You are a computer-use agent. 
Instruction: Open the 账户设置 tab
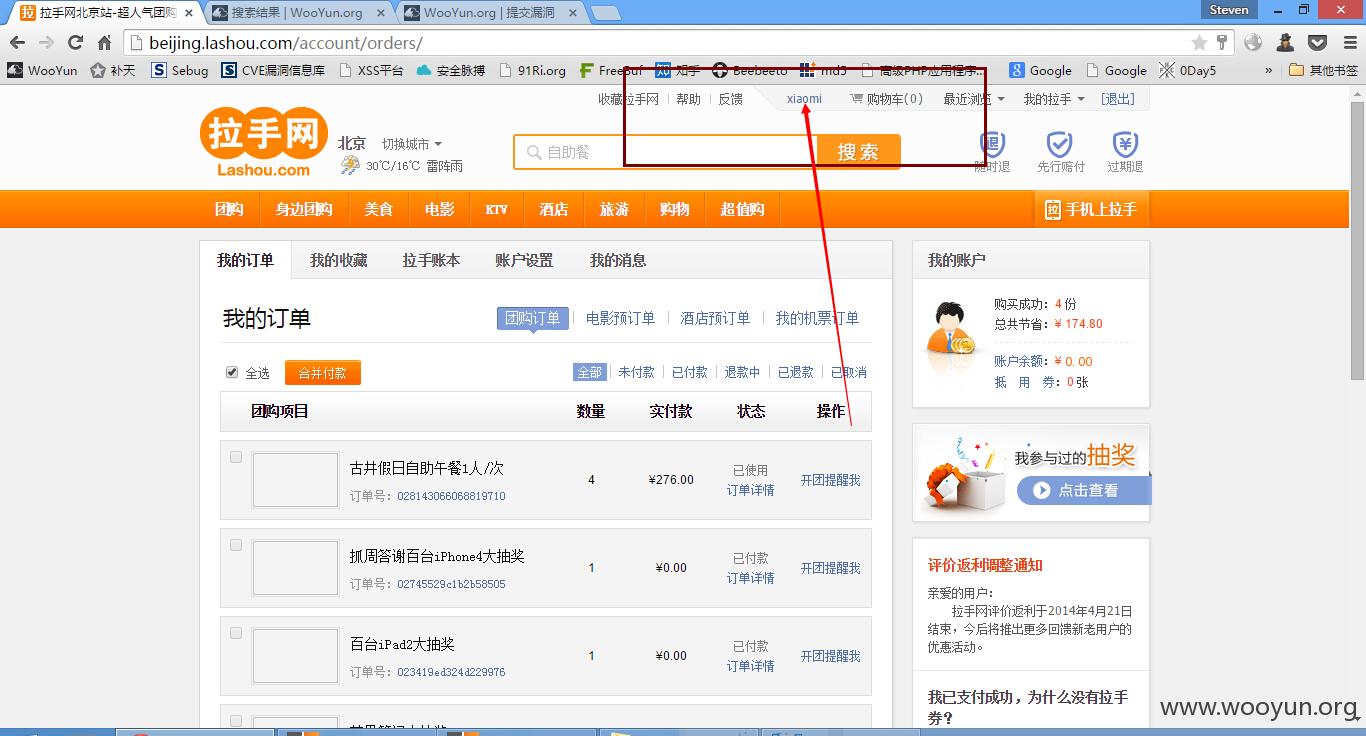(524, 260)
